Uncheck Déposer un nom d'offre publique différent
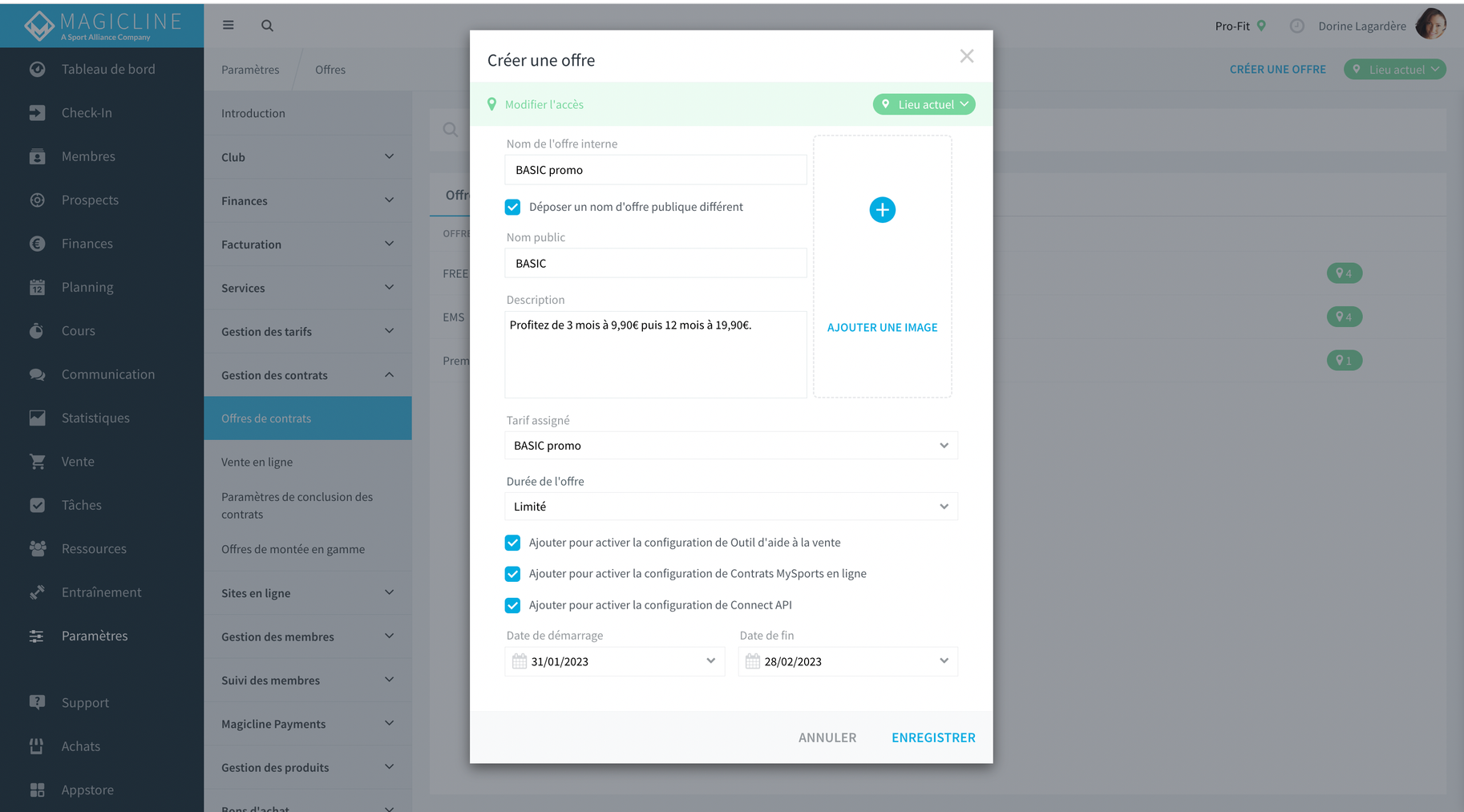Screen dimensions: 1464x812 pyautogui.click(x=512, y=207)
